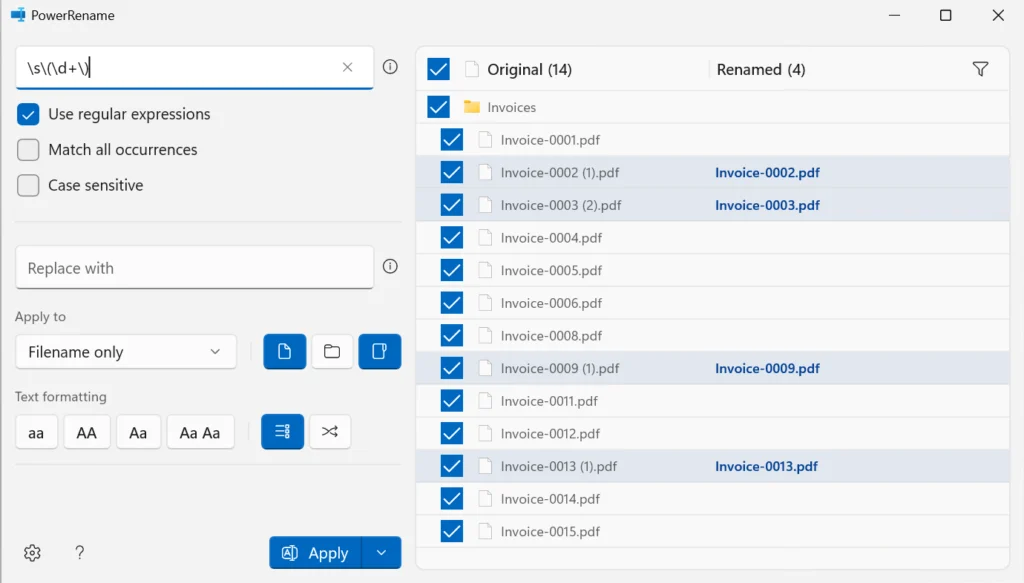Open the filter funnel icon
The width and height of the screenshot is (1024, 583).
tap(980, 69)
